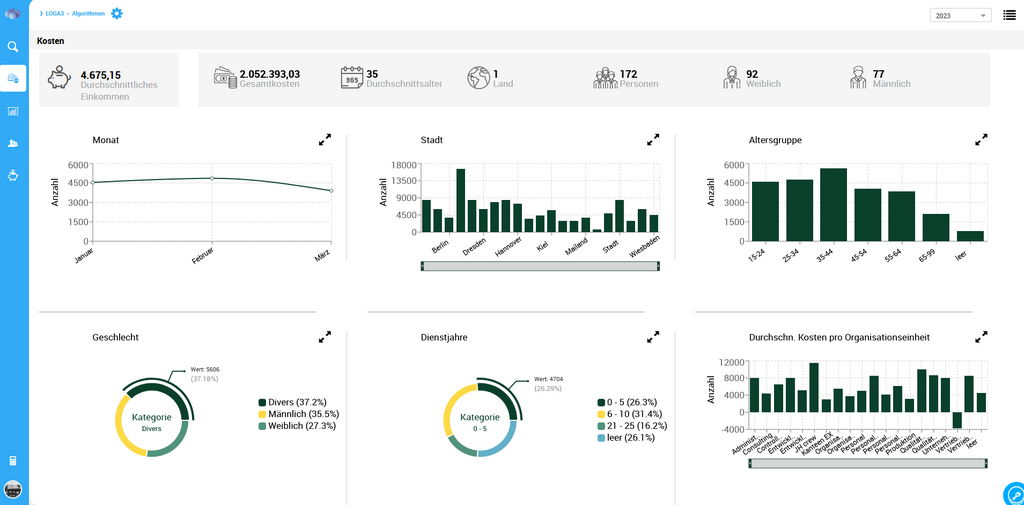Screen dimensions: 1024x505
Task: Click the blue key button bottom right
Action: [1014, 494]
